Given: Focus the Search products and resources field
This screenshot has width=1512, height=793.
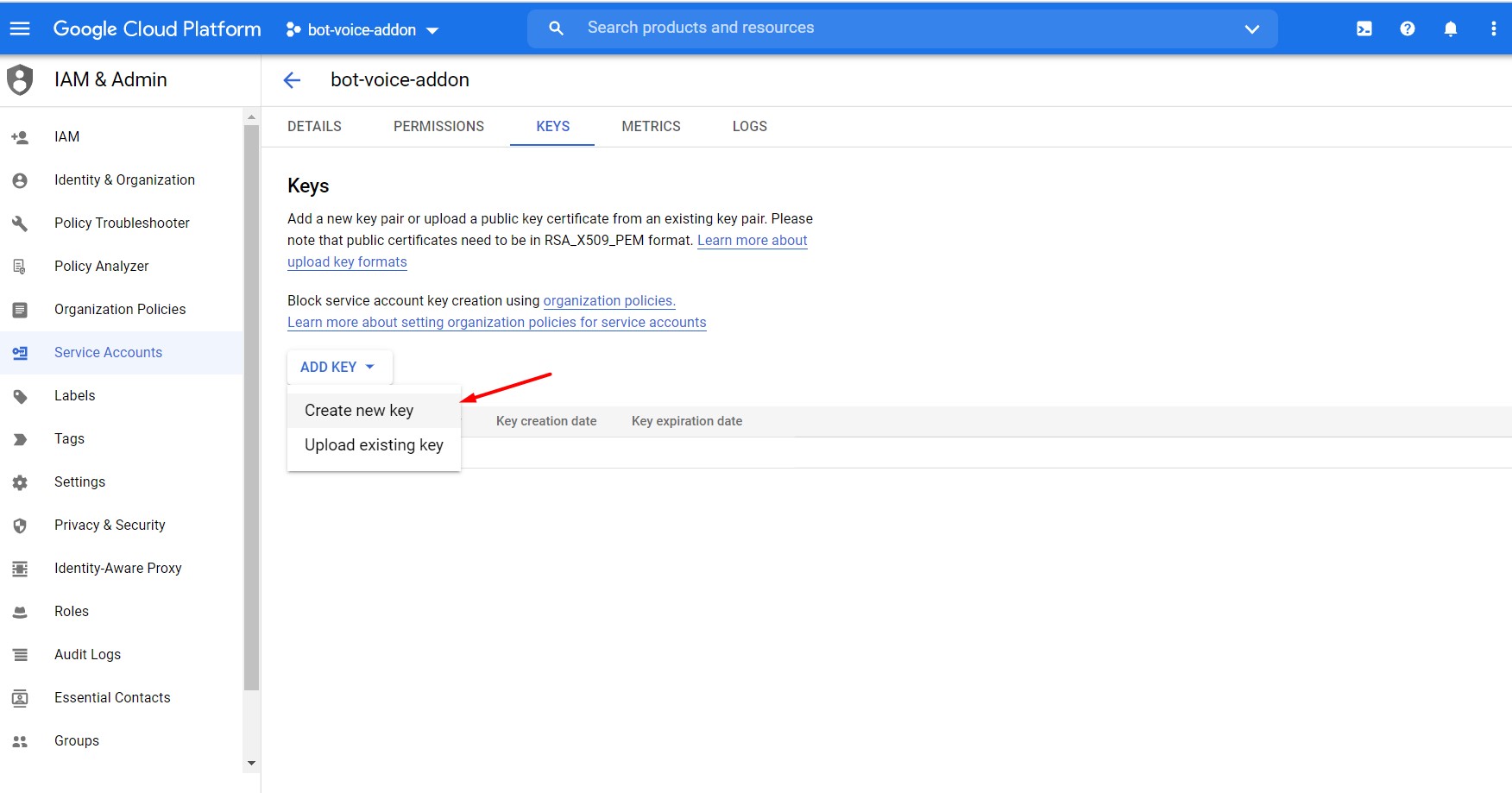Looking at the screenshot, I should tap(902, 28).
